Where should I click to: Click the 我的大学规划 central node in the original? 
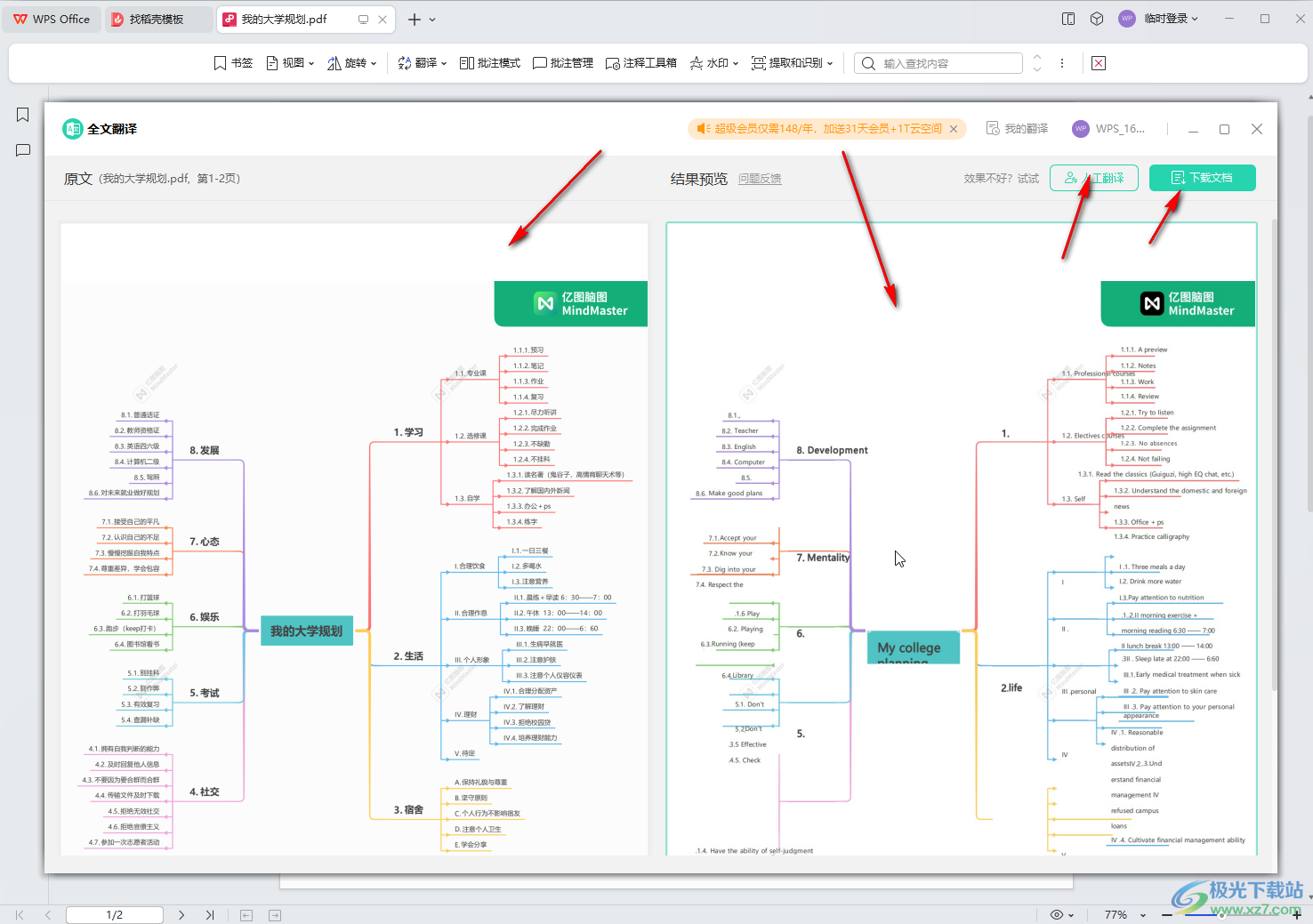click(x=307, y=631)
